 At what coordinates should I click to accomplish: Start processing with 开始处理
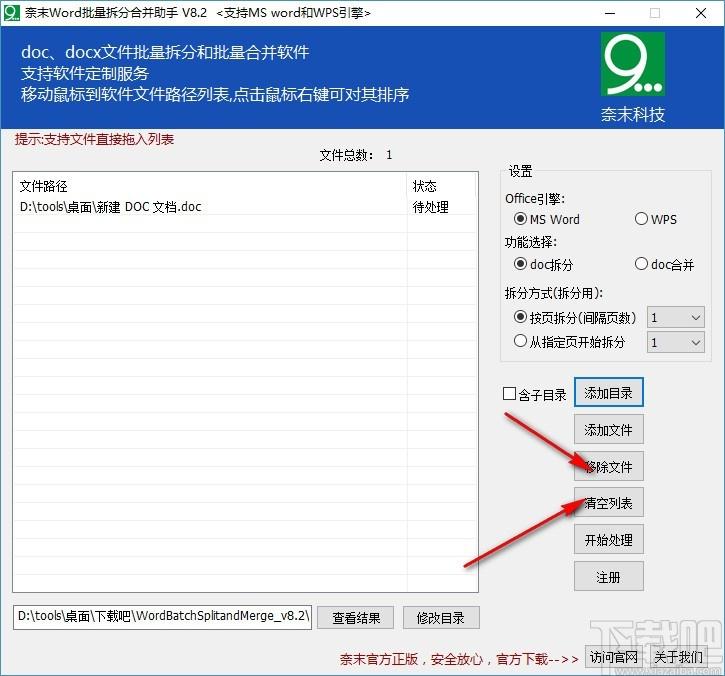click(608, 540)
